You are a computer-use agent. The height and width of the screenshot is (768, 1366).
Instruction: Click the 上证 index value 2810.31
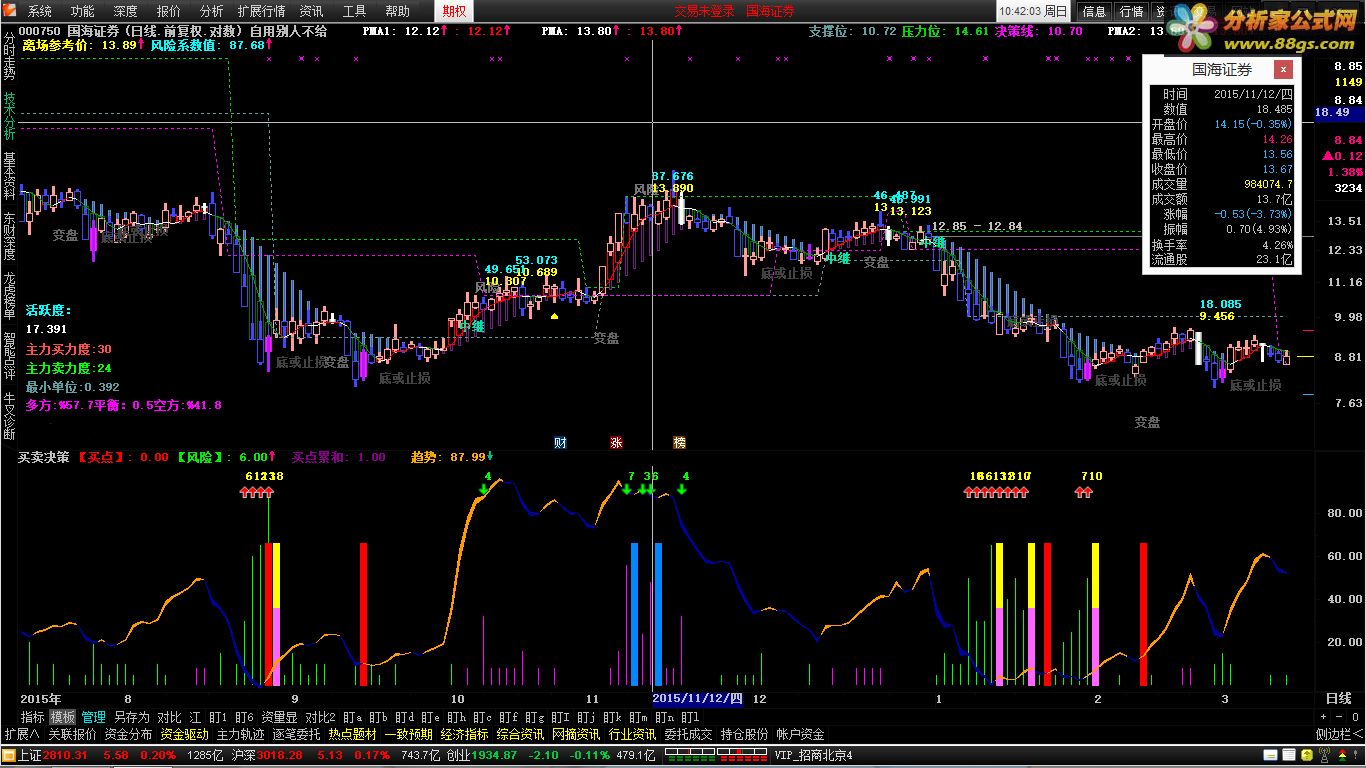66,755
